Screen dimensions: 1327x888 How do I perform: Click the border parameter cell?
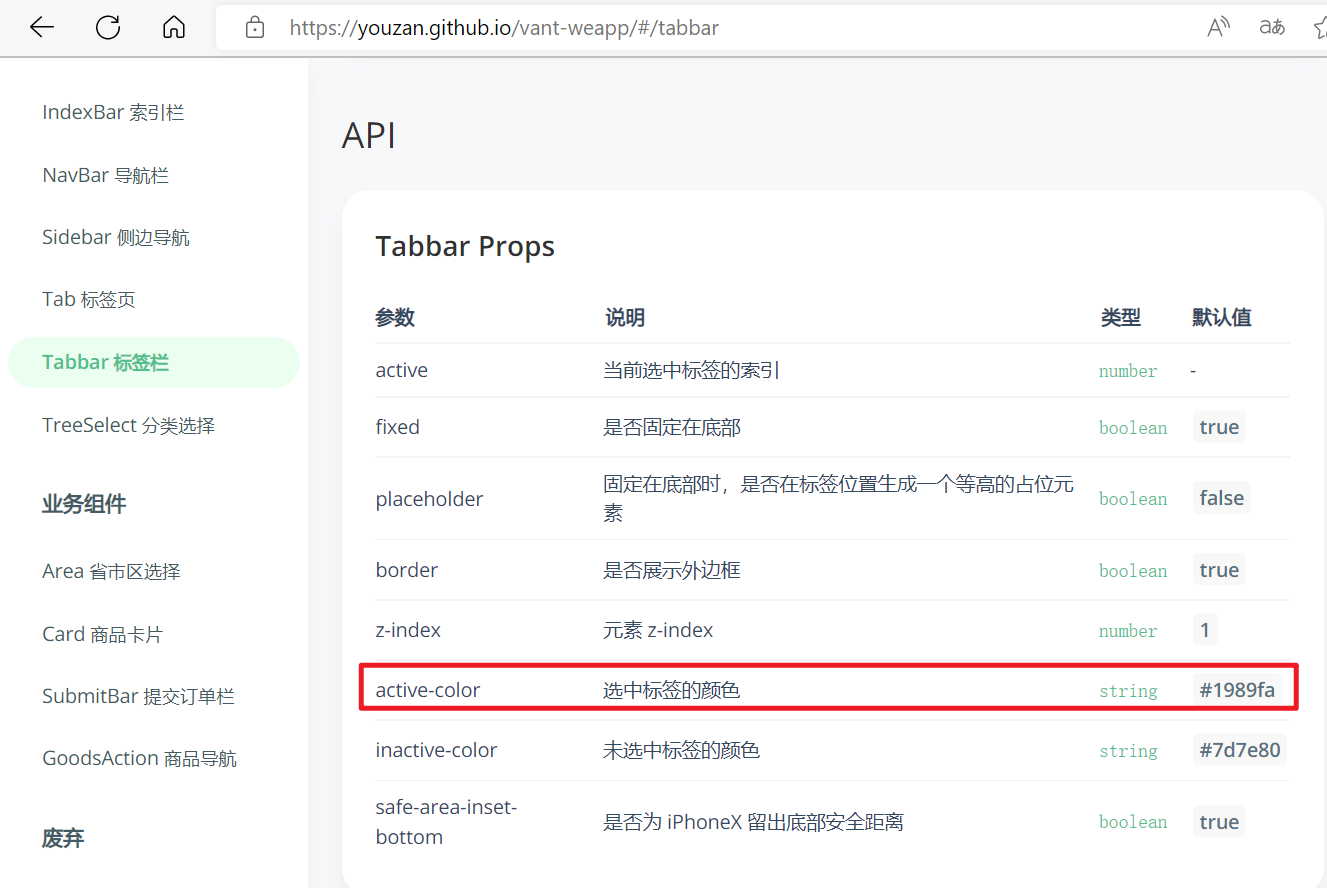(x=407, y=570)
